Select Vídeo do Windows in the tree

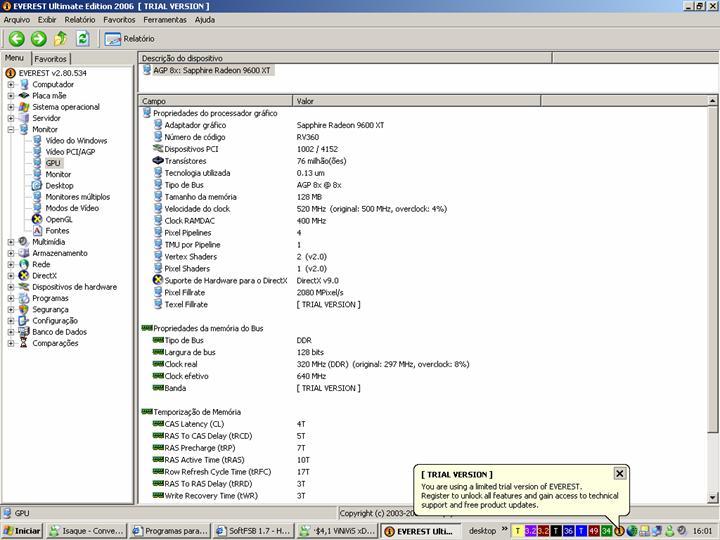76,141
